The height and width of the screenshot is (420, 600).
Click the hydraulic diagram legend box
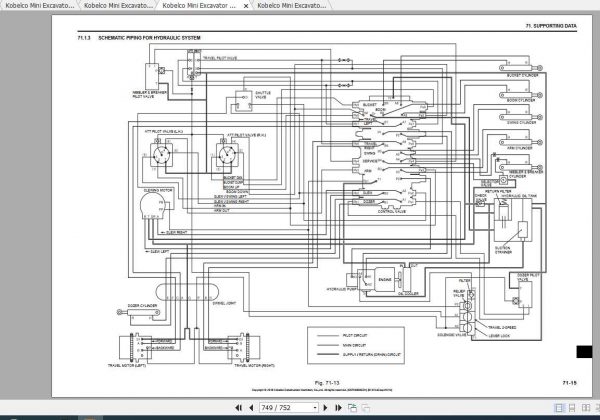(x=356, y=345)
